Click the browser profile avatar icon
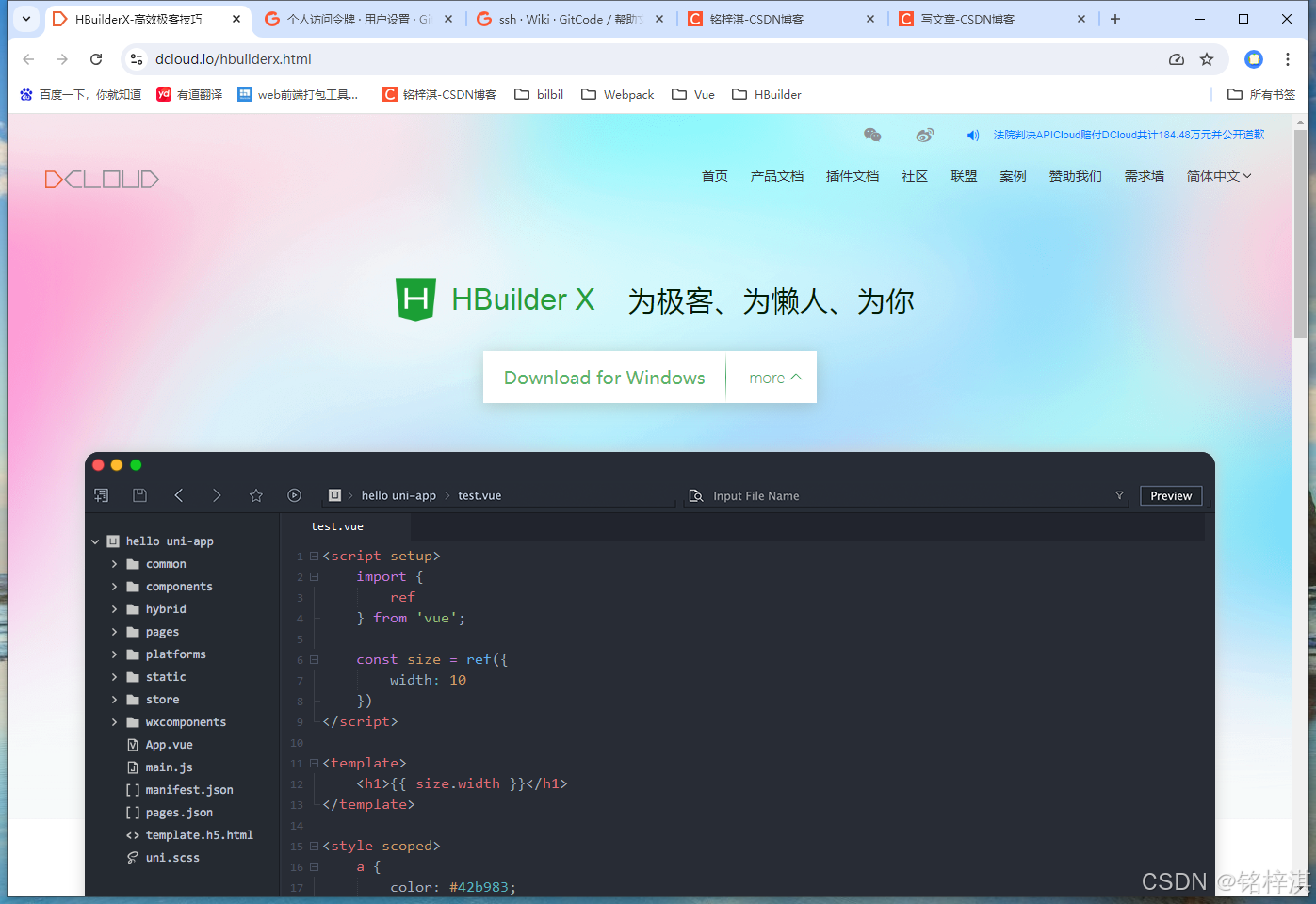Image resolution: width=1316 pixels, height=904 pixels. (1254, 59)
